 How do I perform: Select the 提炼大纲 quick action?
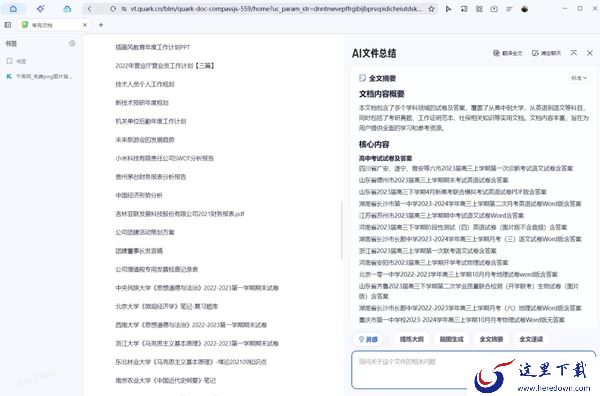click(x=412, y=339)
